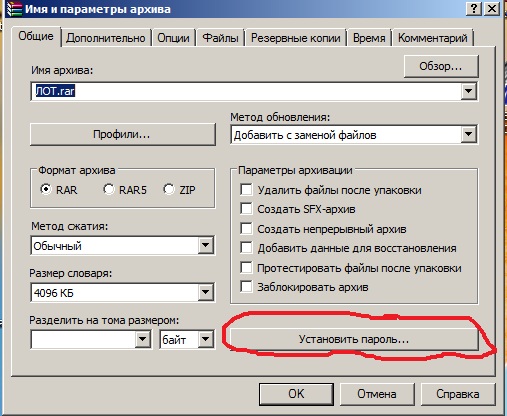Go to the Резервные копии tab
The image size is (507, 416).
[296, 38]
